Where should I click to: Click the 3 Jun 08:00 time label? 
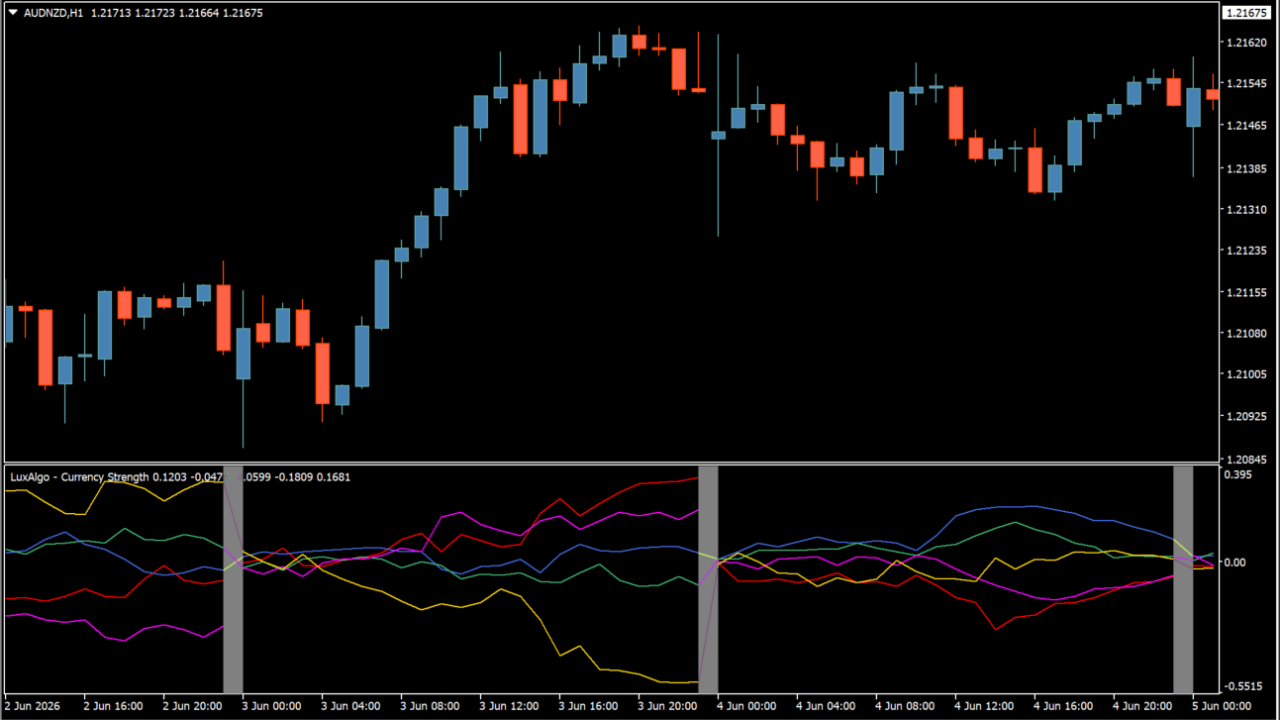[430, 706]
